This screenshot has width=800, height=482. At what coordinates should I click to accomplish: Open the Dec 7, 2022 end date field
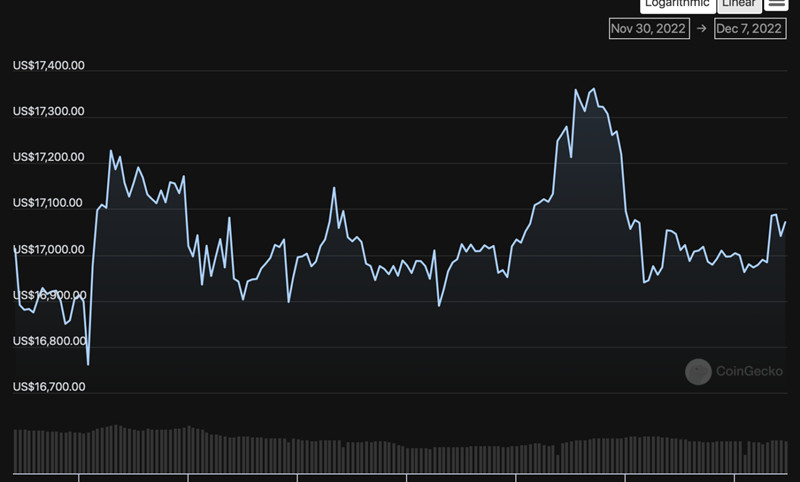pyautogui.click(x=750, y=29)
